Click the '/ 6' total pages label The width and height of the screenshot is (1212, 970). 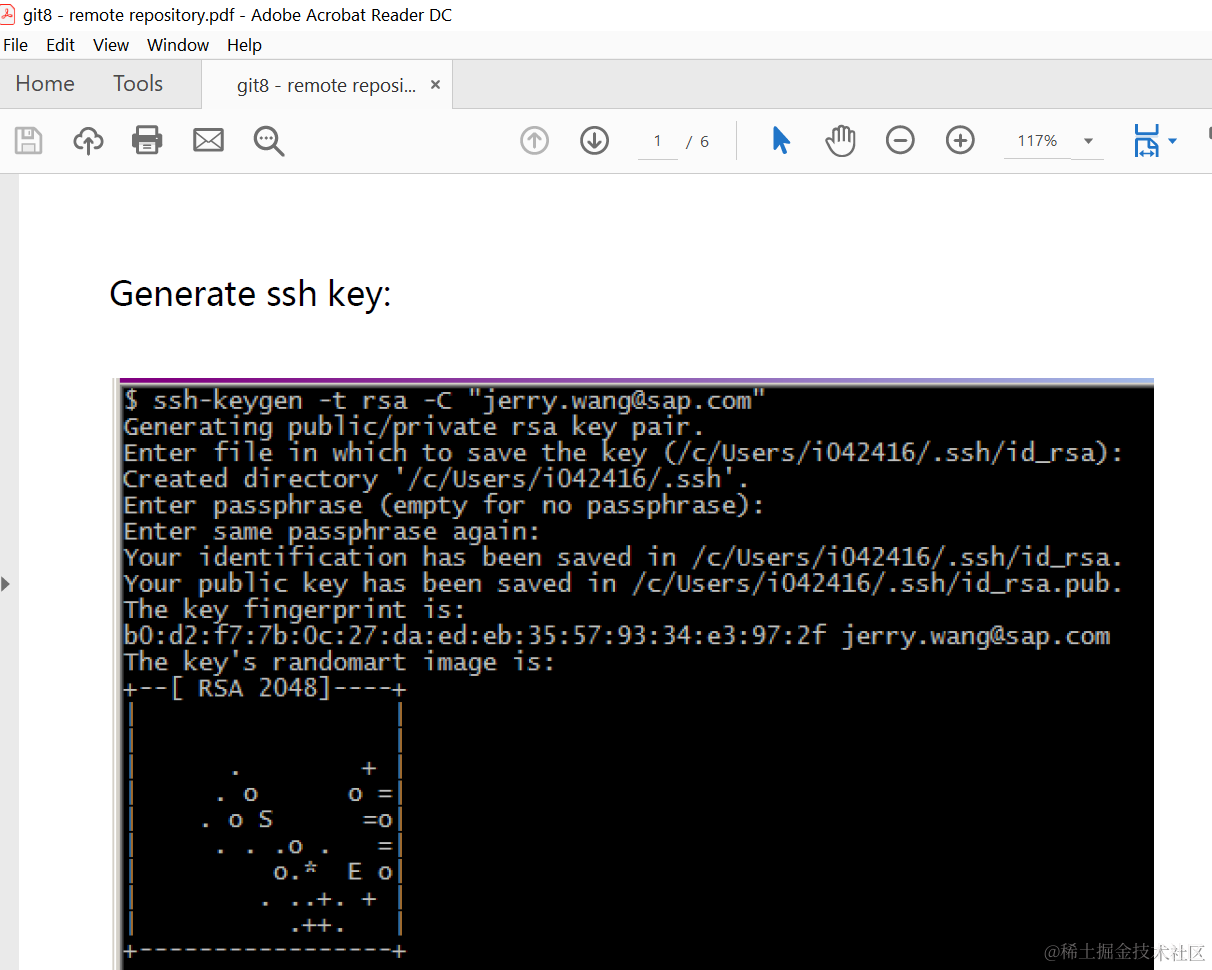[x=698, y=142]
